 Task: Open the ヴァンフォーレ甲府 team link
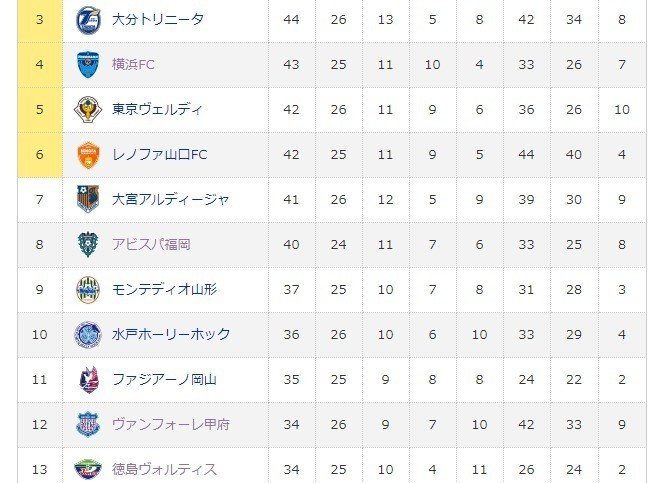[x=171, y=425]
